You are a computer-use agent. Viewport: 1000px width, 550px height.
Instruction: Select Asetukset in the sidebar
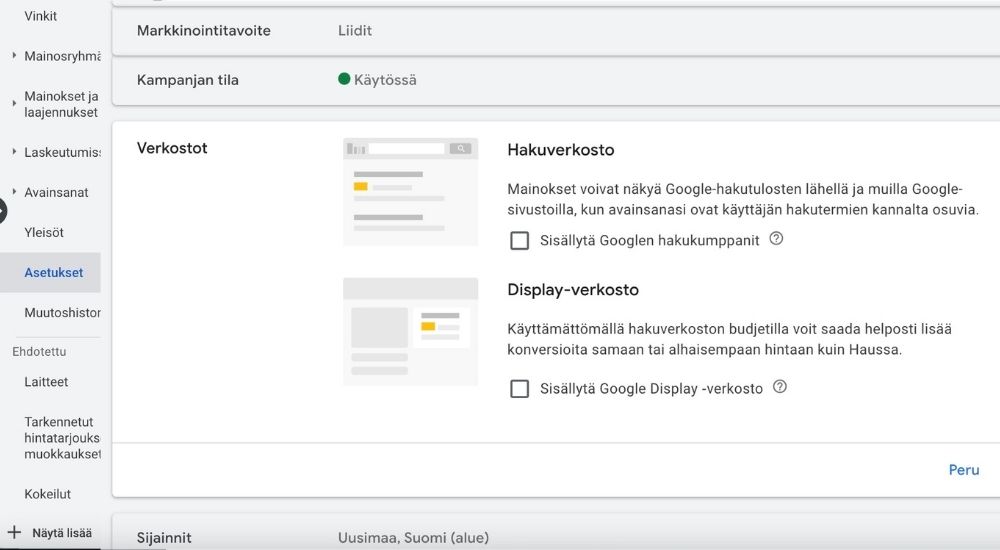[x=54, y=272]
